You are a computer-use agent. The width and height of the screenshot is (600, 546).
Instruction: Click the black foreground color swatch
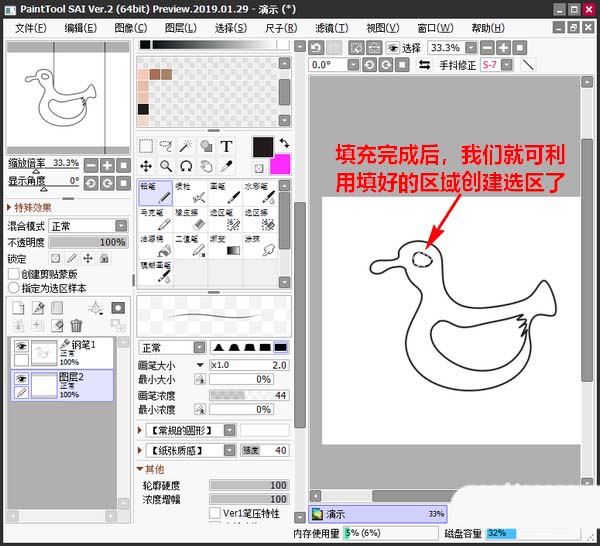point(263,147)
